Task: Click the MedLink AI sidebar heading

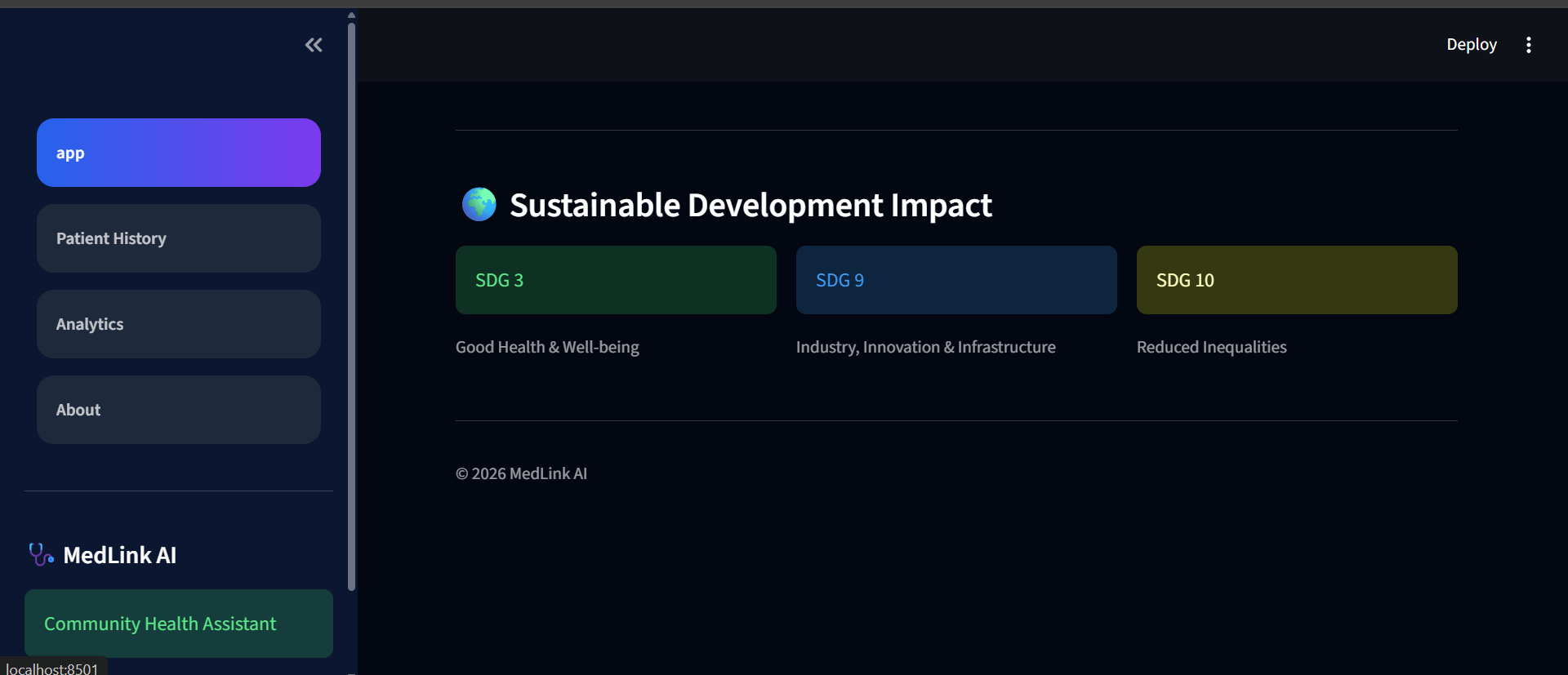Action: [119, 555]
